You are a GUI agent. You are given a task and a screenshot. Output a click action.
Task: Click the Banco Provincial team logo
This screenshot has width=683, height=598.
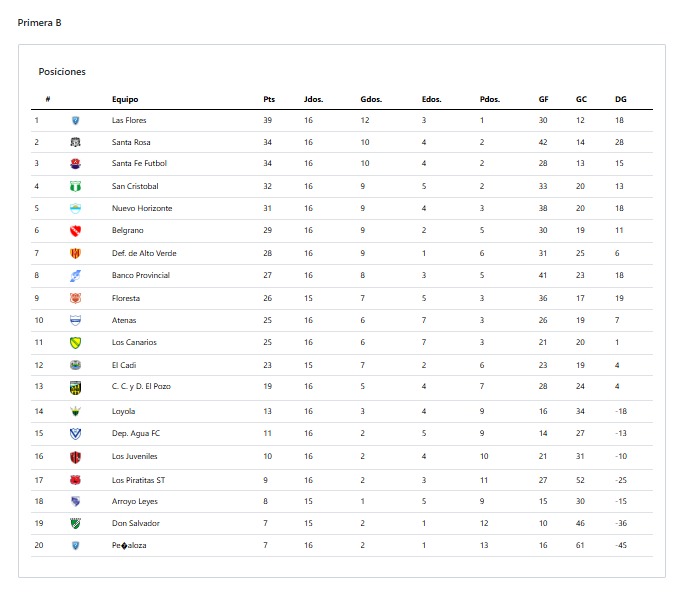click(75, 276)
